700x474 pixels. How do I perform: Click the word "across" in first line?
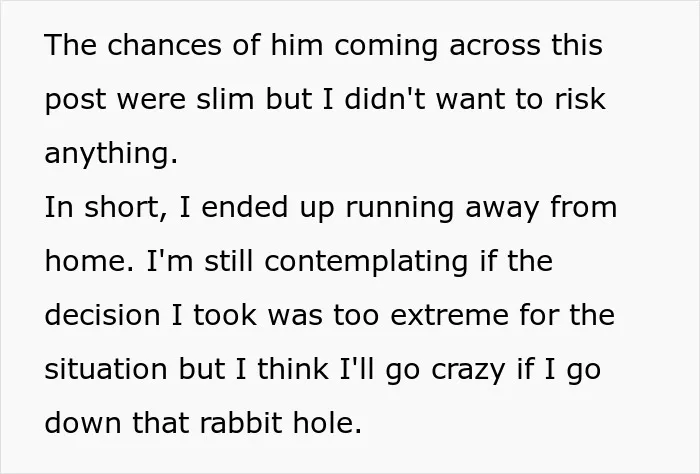pyautogui.click(x=495, y=45)
